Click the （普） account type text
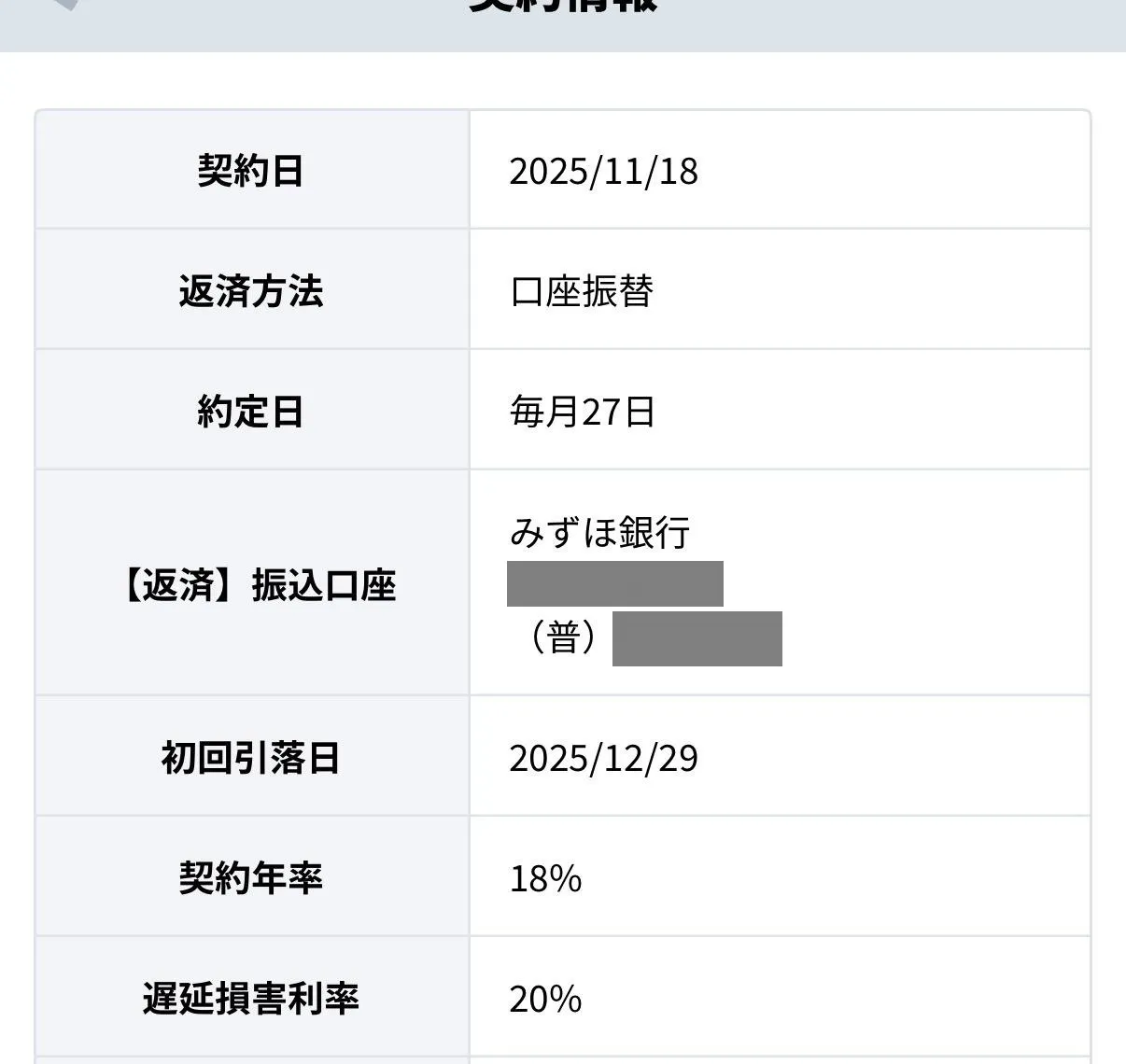Image resolution: width=1126 pixels, height=1064 pixels. 562,638
